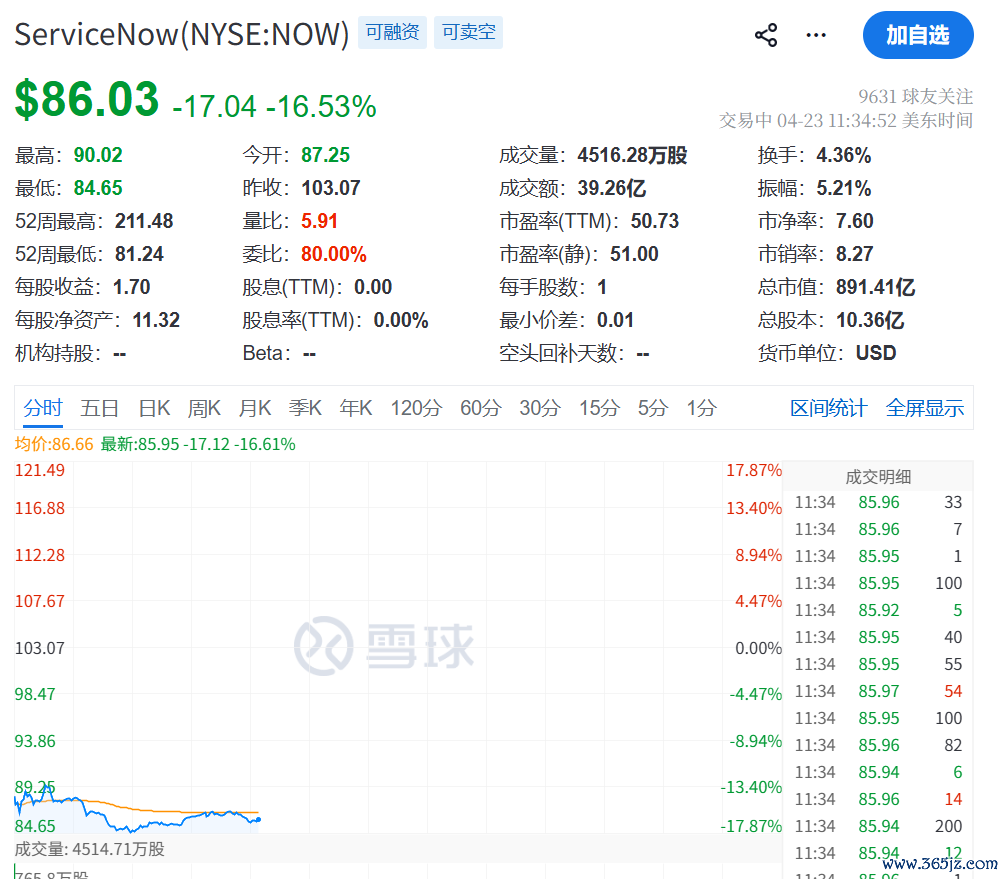The image size is (1005, 879).
Task: Click the 9631 球友关注 text
Action: [915, 96]
